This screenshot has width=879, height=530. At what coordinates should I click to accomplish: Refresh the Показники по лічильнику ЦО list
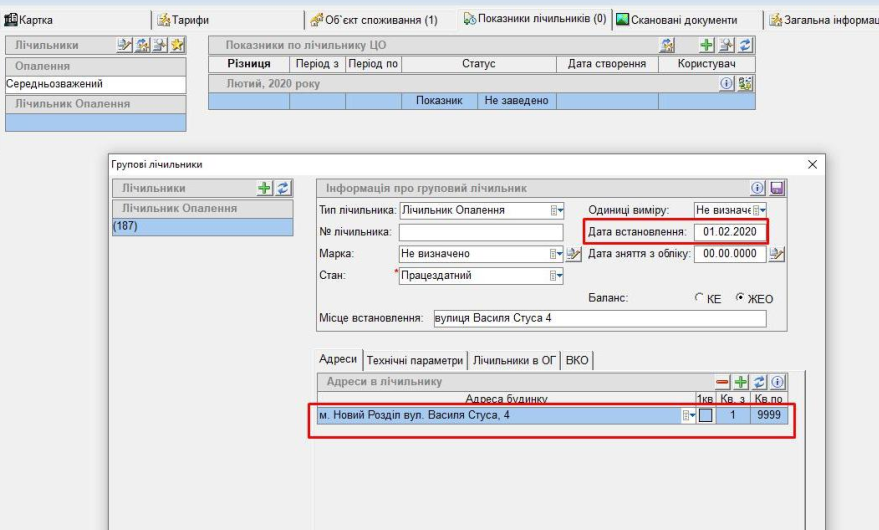745,45
